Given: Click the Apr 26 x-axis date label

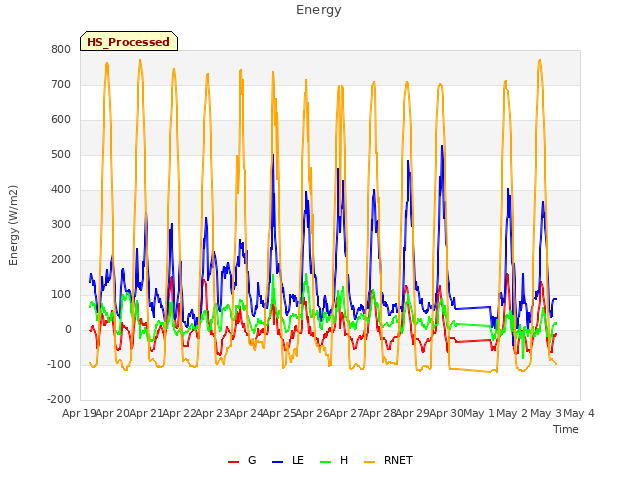Looking at the screenshot, I should click(x=313, y=413).
